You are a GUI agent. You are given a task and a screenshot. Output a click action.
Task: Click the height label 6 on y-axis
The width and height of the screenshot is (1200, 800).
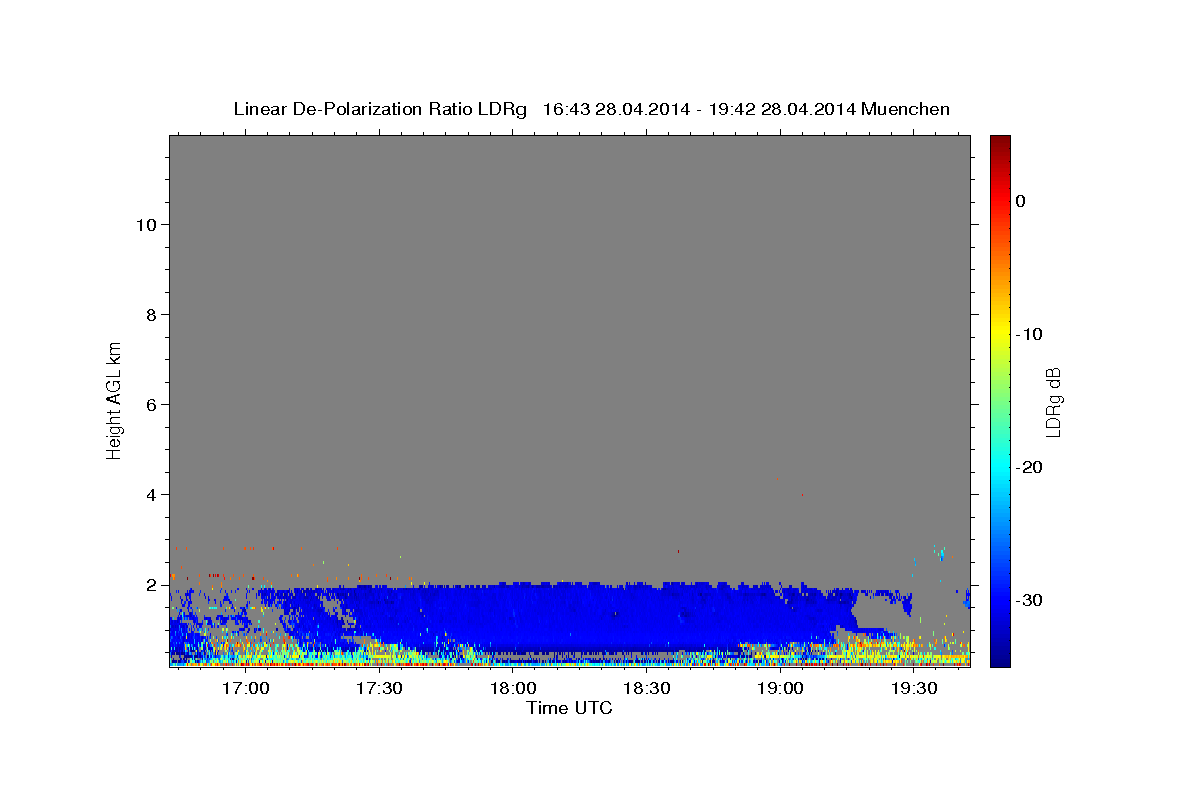(x=151, y=405)
